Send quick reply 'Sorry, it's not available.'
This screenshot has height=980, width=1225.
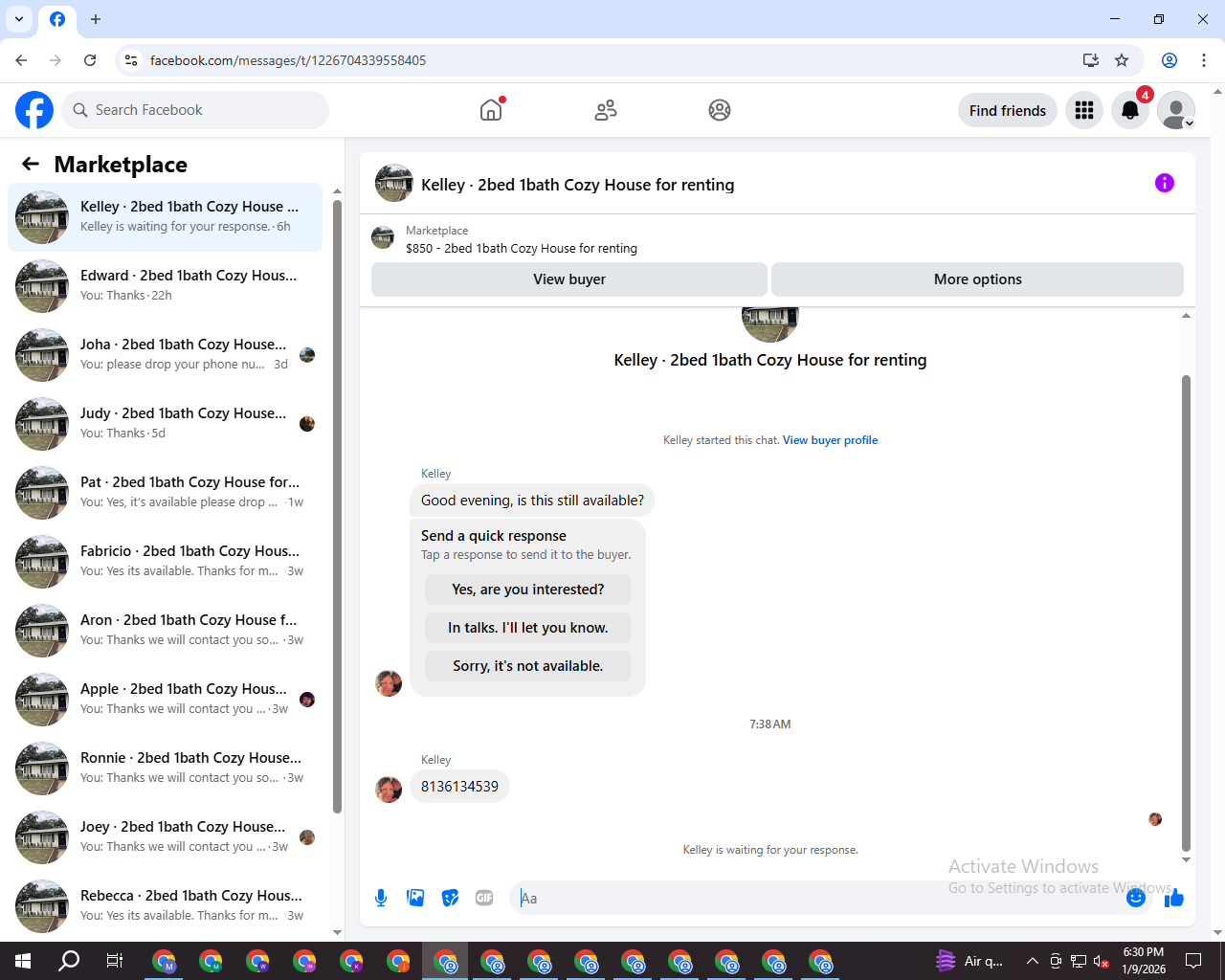tap(528, 666)
